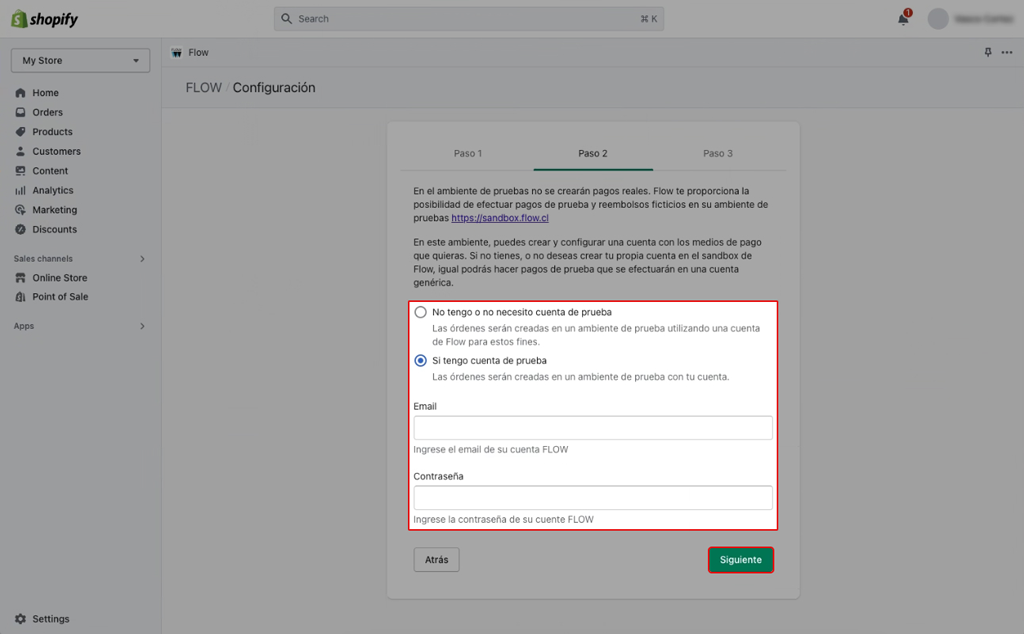Click the Customers person icon
The image size is (1024, 634).
click(20, 151)
